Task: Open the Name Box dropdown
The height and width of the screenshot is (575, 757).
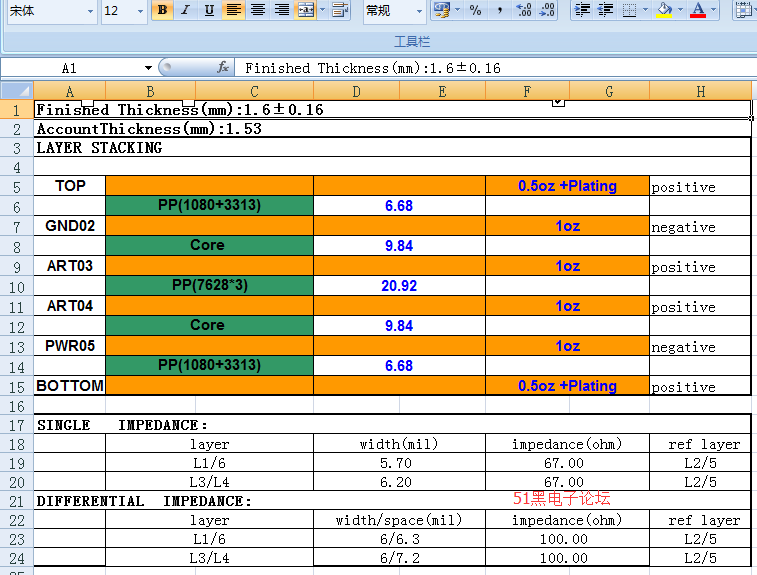Action: click(x=148, y=68)
